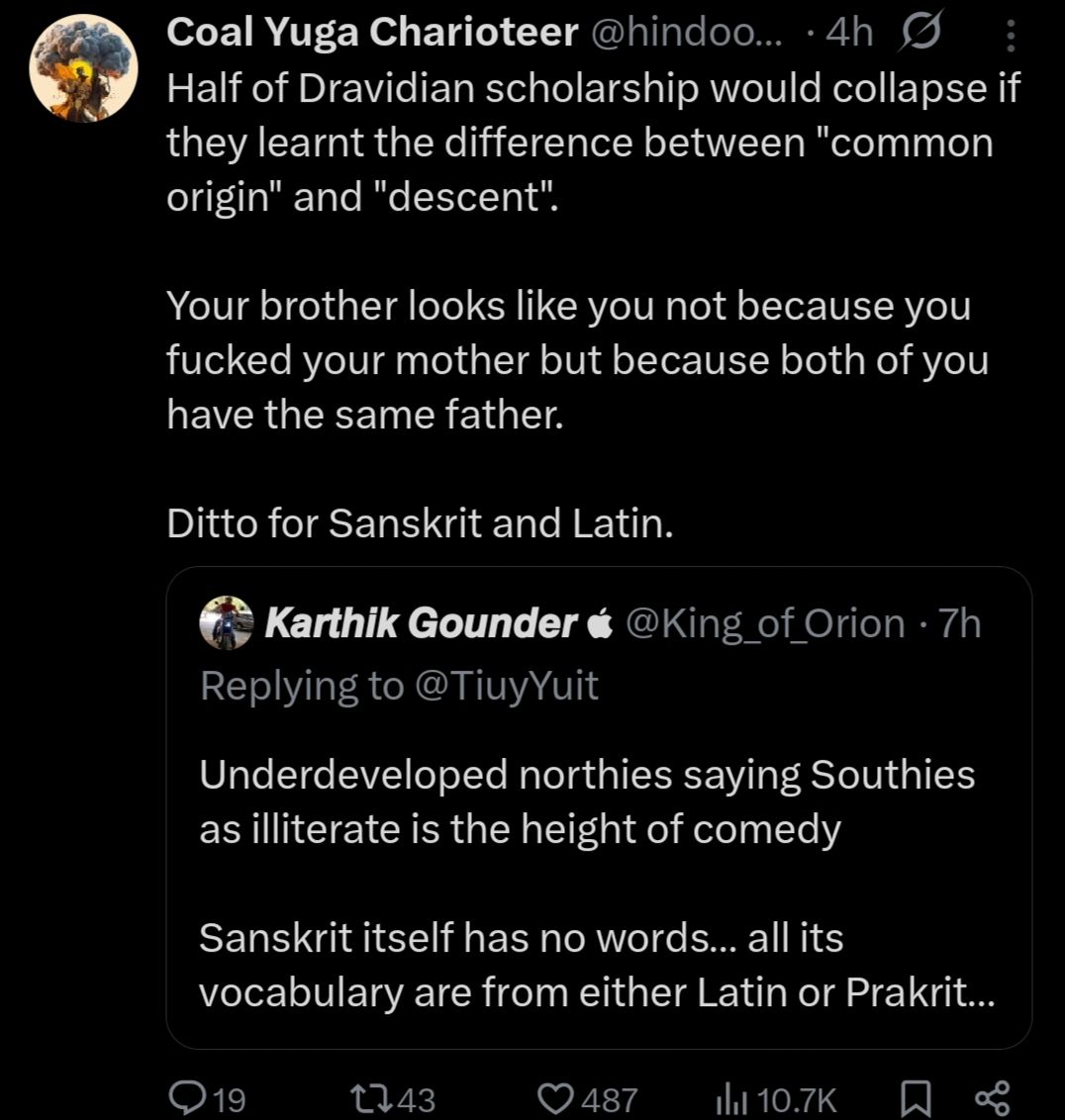This screenshot has width=1065, height=1120.
Task: Click Karthik Gounder's small avatar
Action: point(227,623)
